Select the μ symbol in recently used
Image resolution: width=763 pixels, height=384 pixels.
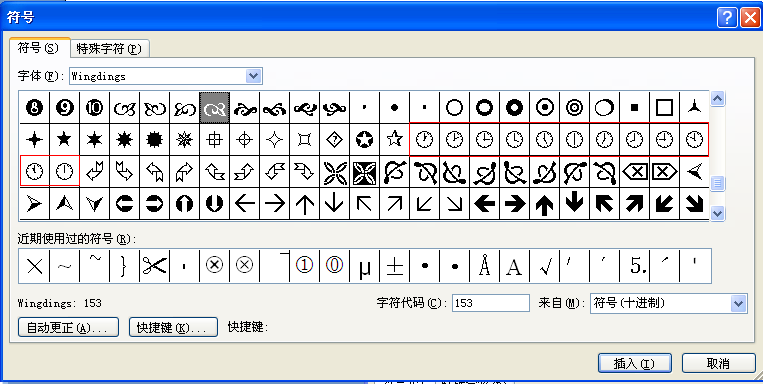click(x=364, y=266)
